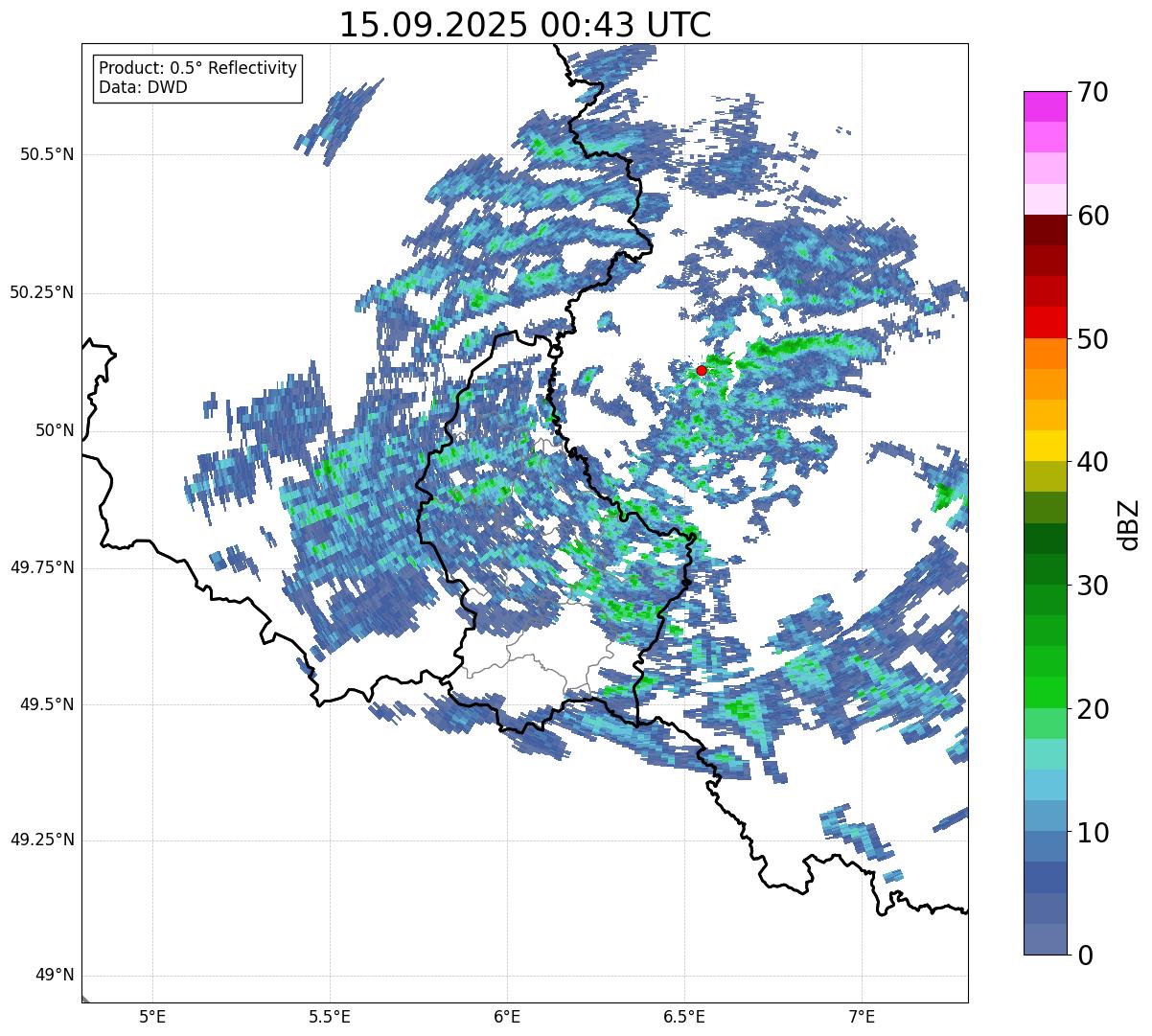Click the 50.25°N latitude label
Image resolution: width=1152 pixels, height=1036 pixels.
point(42,293)
